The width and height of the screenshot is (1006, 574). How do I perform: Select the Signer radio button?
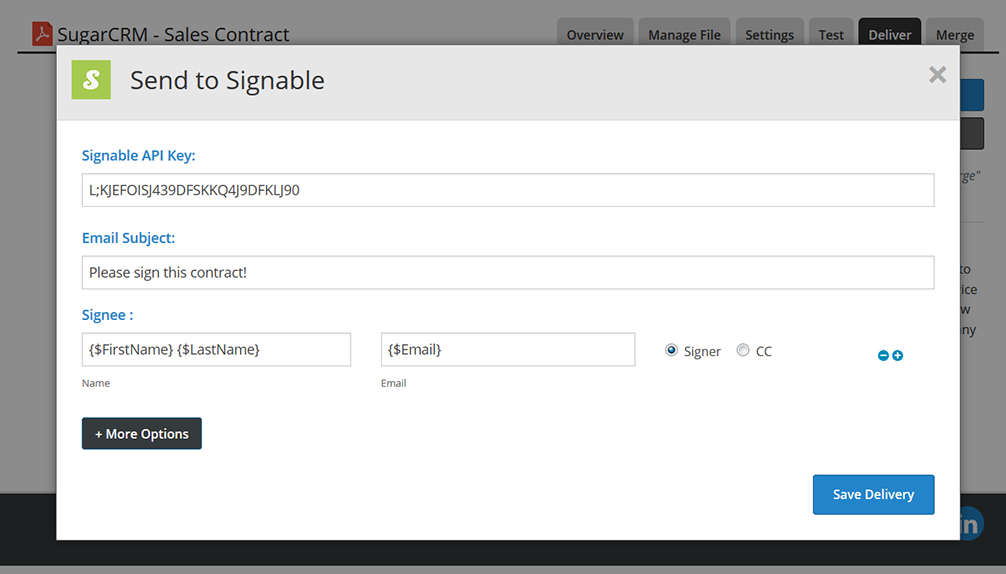point(672,350)
